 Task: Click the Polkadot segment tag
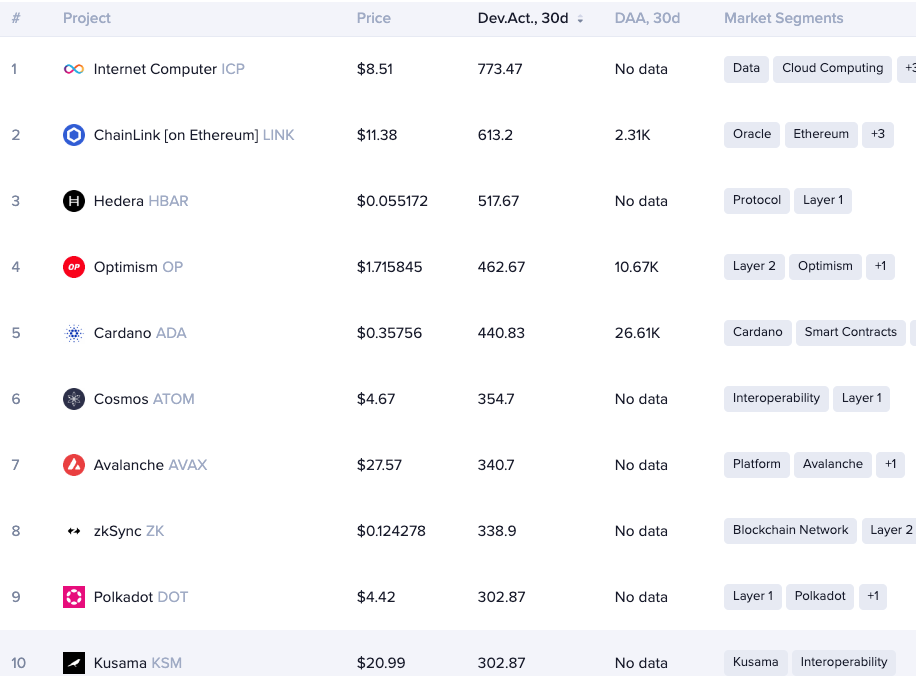tap(820, 597)
